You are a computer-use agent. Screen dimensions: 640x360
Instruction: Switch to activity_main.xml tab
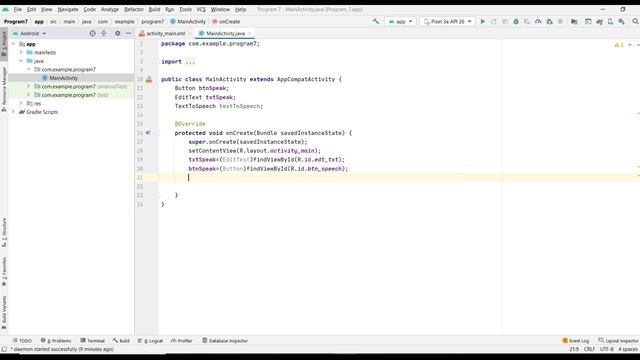pyautogui.click(x=165, y=33)
